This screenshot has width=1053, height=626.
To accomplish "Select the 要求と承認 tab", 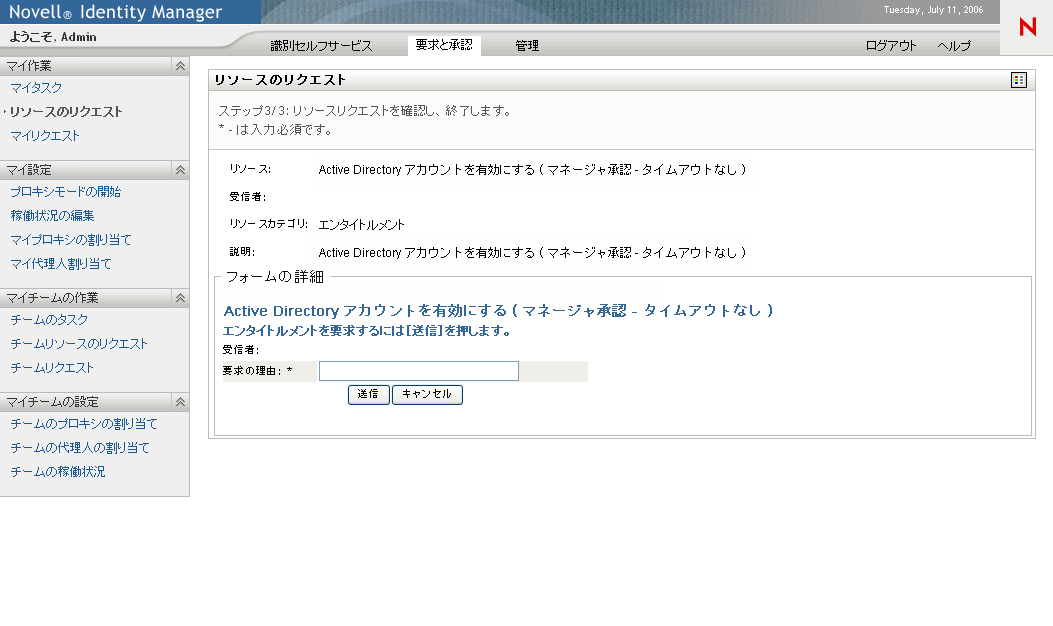I will click(444, 45).
